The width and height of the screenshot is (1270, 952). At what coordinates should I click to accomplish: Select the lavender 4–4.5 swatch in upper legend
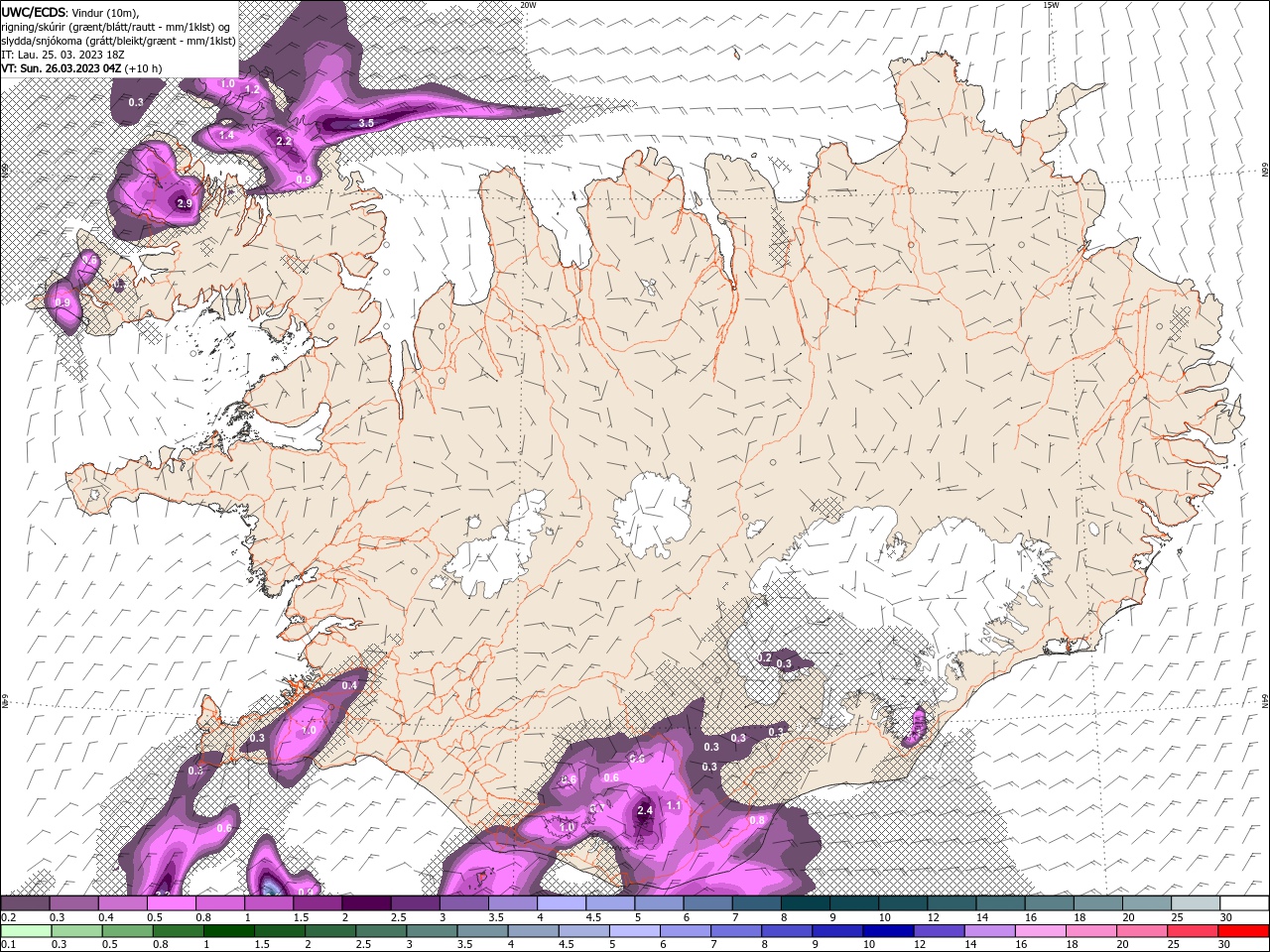pyautogui.click(x=562, y=903)
